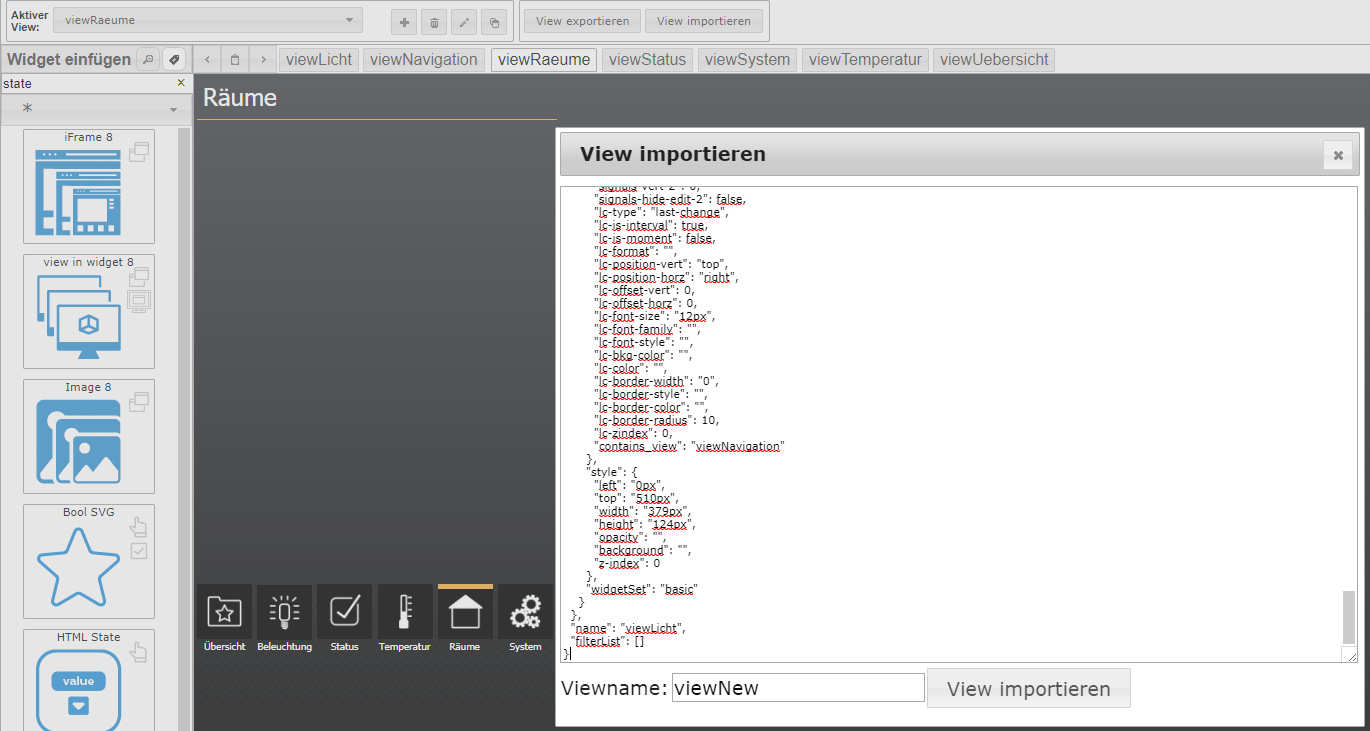
Task: Clear the state widget filter
Action: 181,83
